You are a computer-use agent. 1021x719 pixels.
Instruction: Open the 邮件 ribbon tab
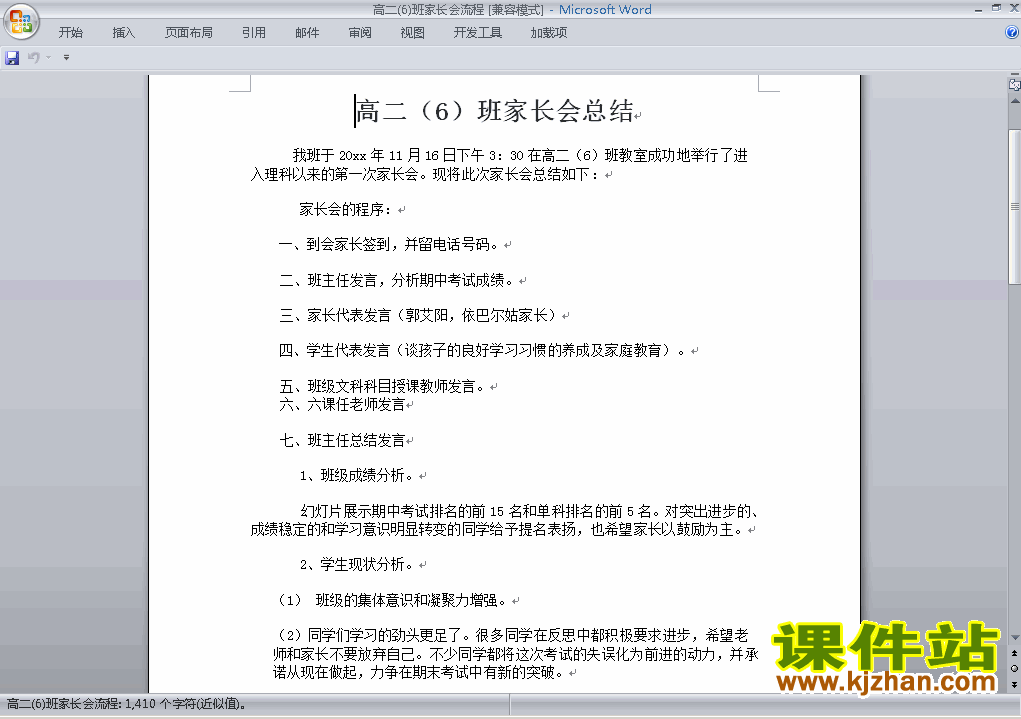(307, 33)
